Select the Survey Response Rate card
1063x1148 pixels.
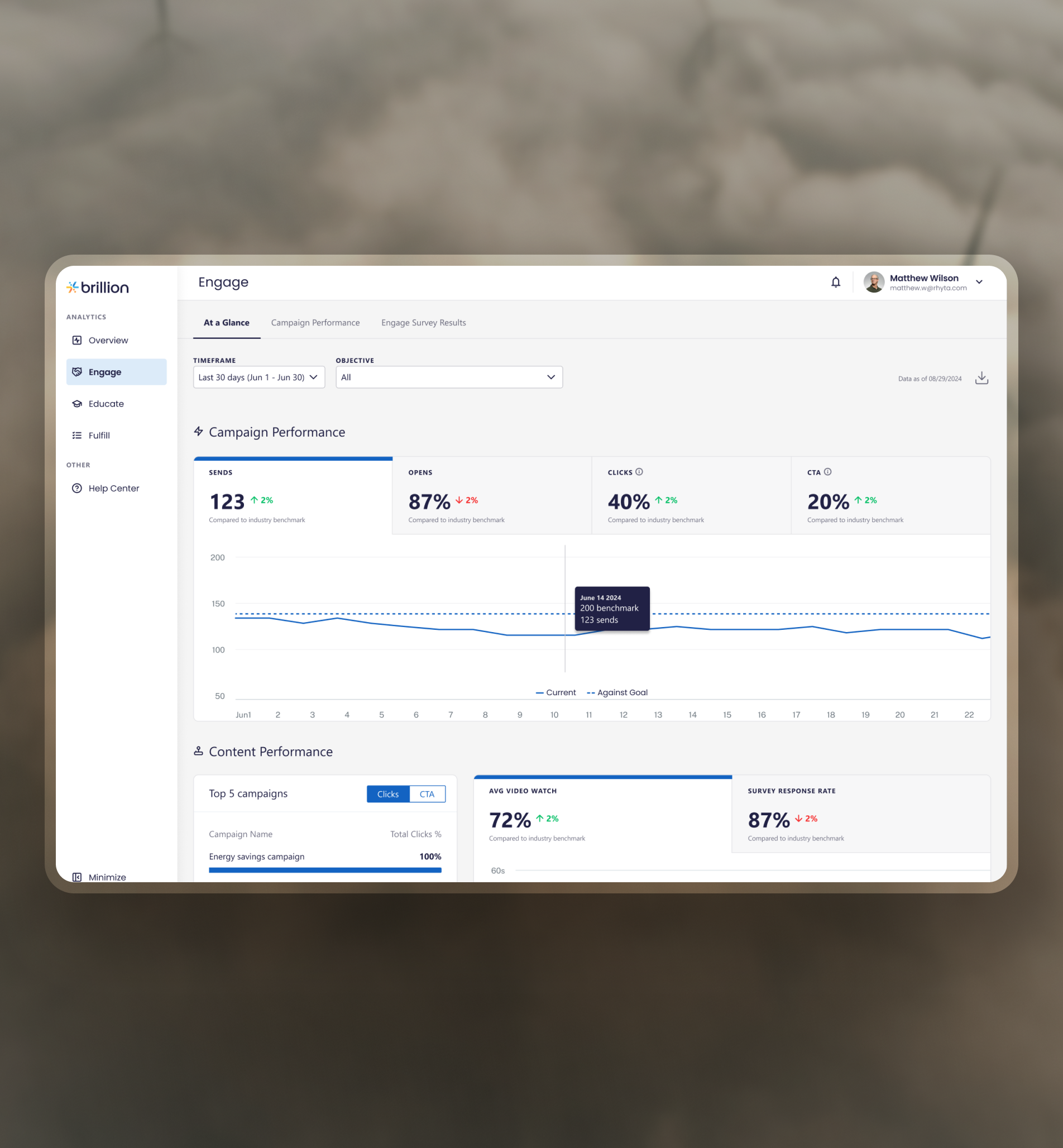[x=861, y=815]
